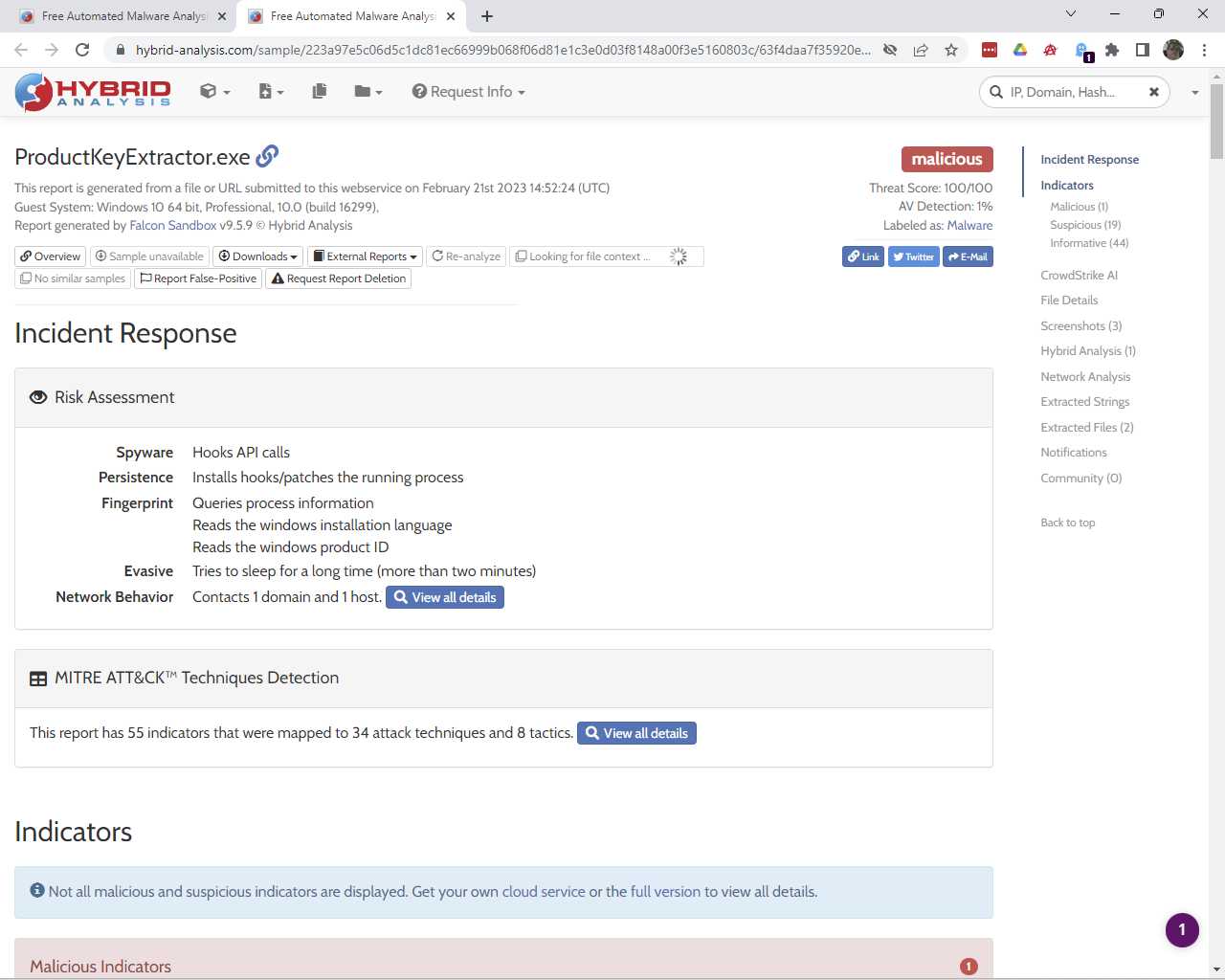
Task: Click the documents copy icon in navbar
Action: [x=320, y=91]
